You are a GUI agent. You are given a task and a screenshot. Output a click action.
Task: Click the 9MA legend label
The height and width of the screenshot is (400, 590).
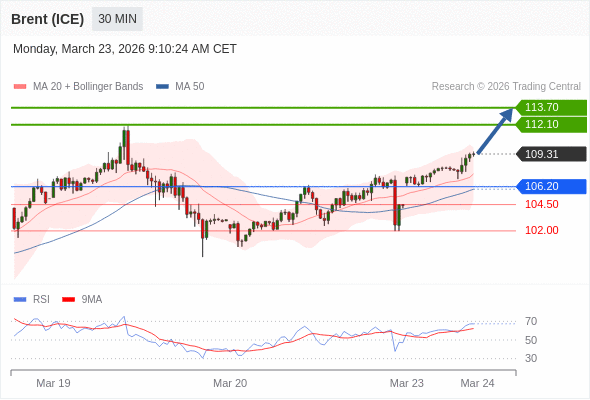(92, 300)
